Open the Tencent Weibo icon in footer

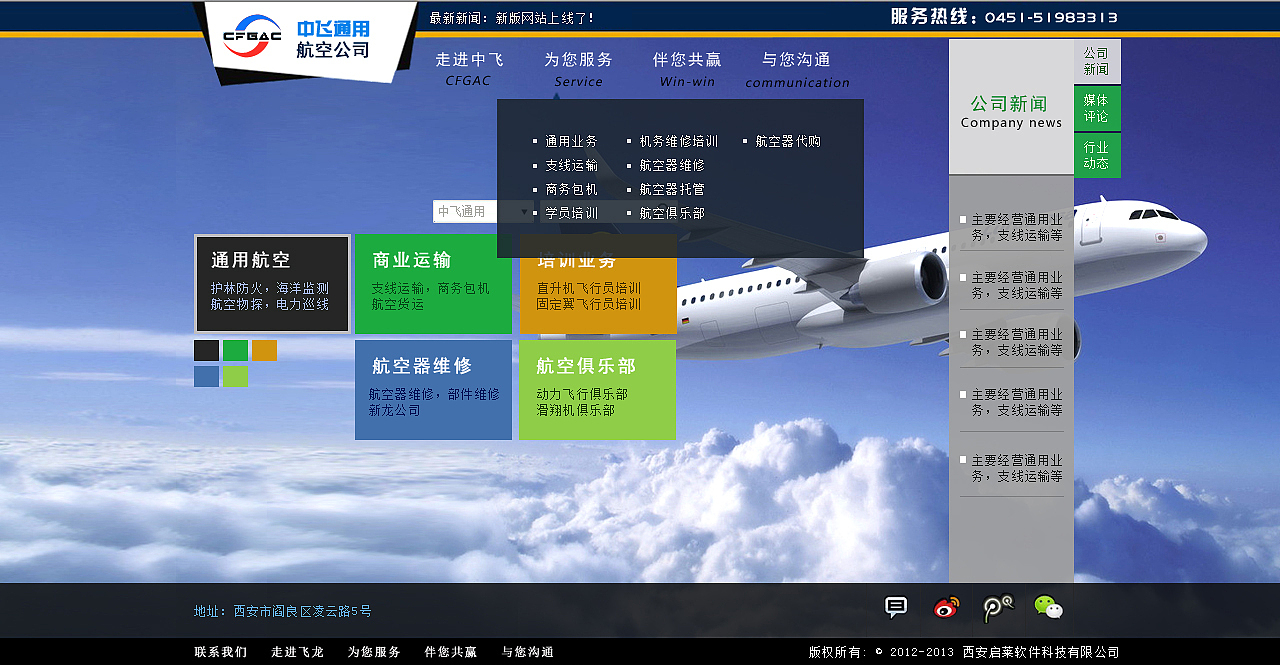click(997, 608)
